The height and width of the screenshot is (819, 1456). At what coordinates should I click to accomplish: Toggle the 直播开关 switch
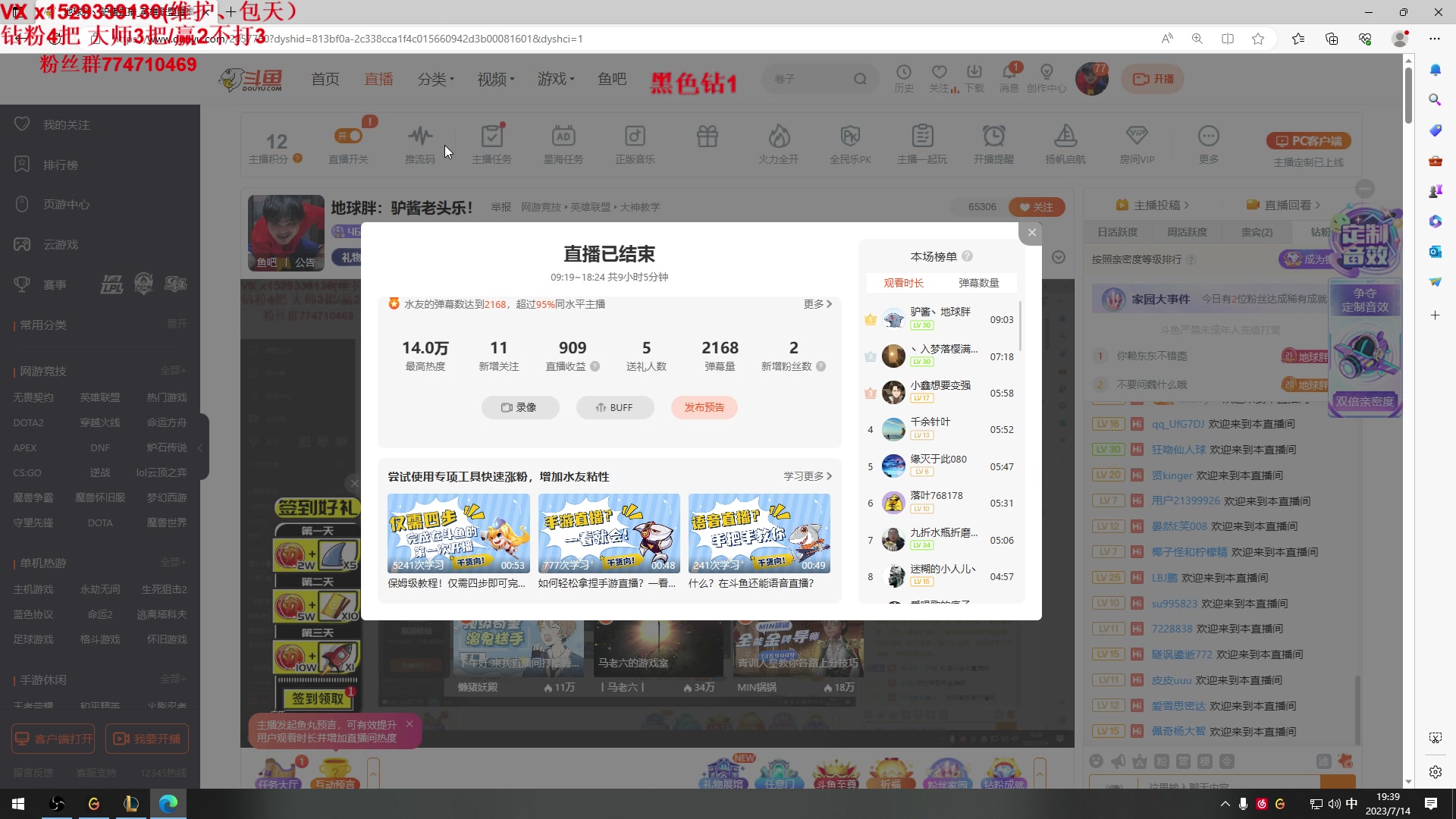click(x=349, y=136)
